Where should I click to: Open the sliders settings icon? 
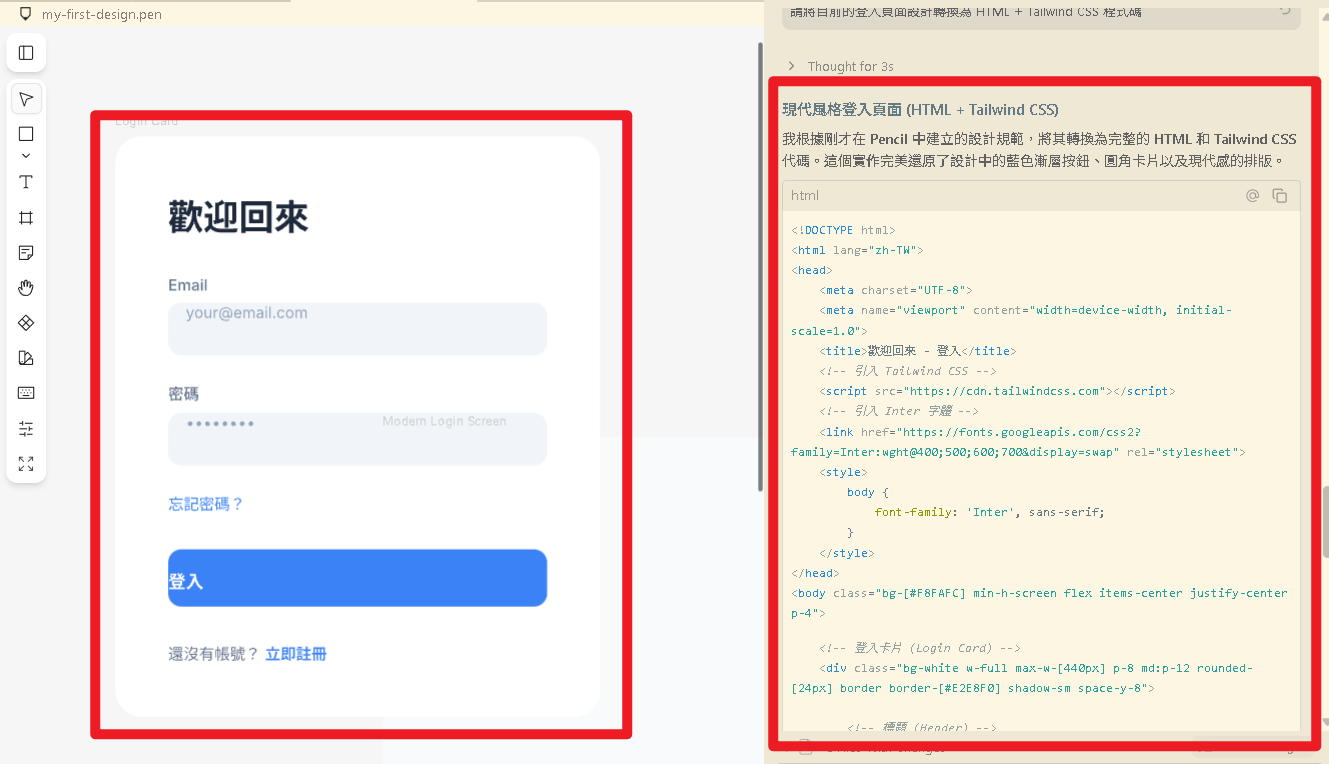(26, 429)
